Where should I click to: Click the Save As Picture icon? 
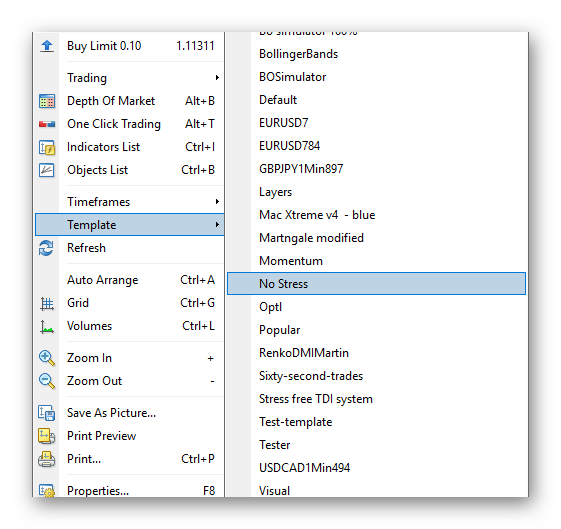47,413
